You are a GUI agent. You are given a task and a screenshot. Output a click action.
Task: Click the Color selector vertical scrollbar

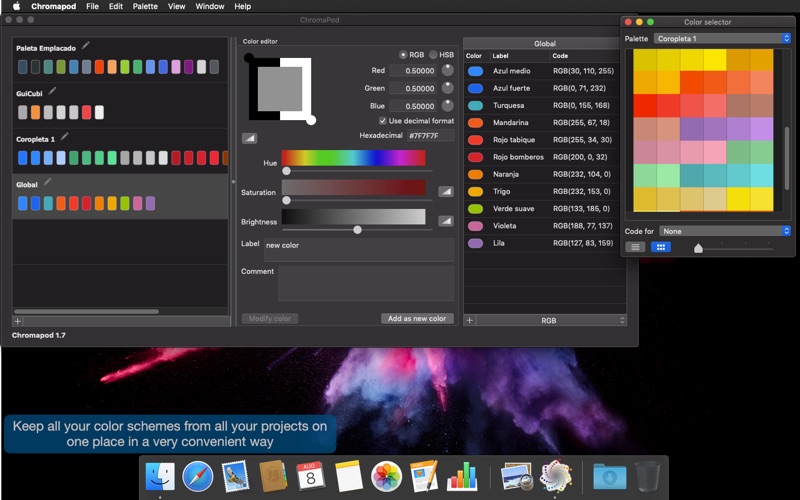(787, 158)
